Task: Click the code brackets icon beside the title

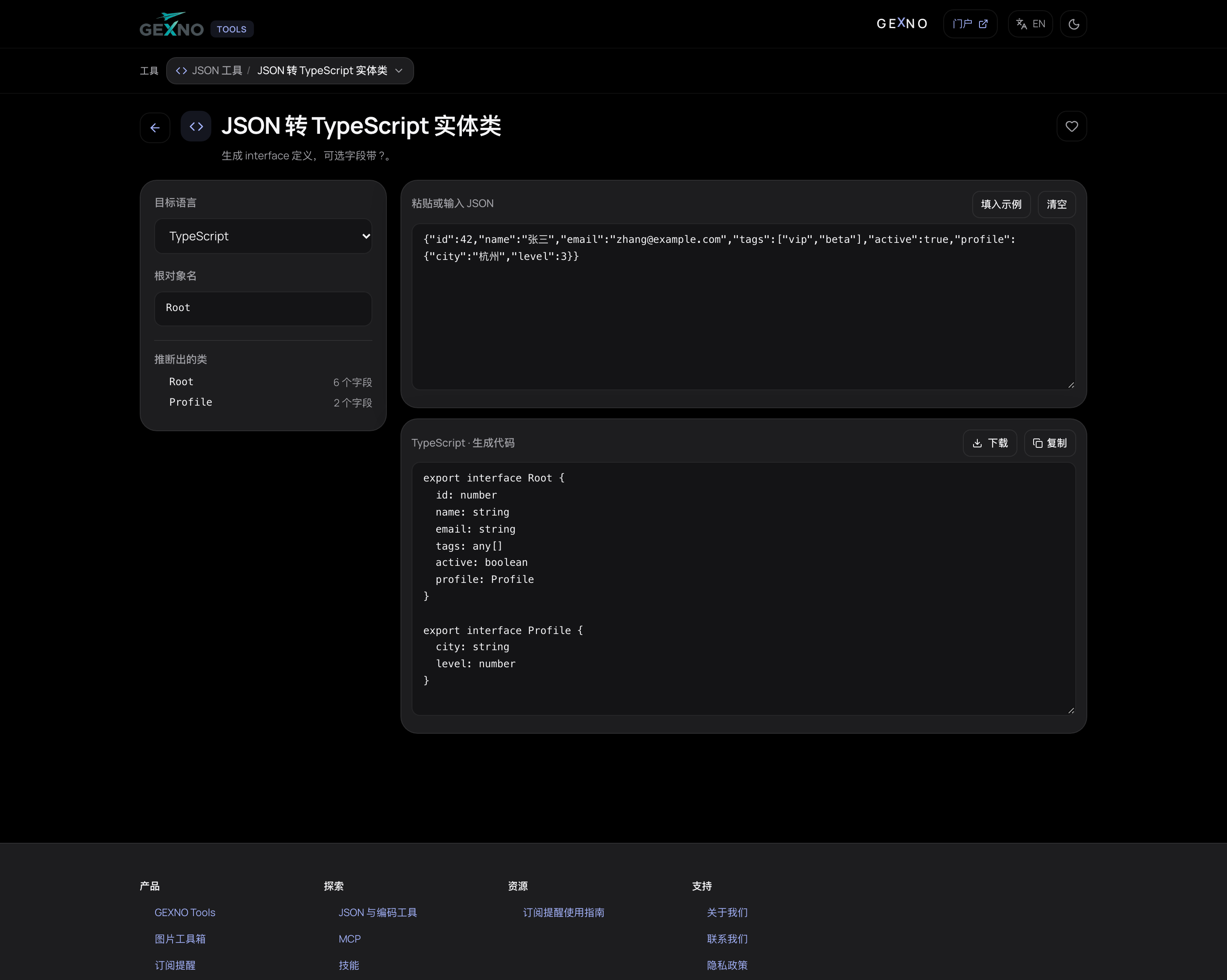Action: (x=196, y=126)
